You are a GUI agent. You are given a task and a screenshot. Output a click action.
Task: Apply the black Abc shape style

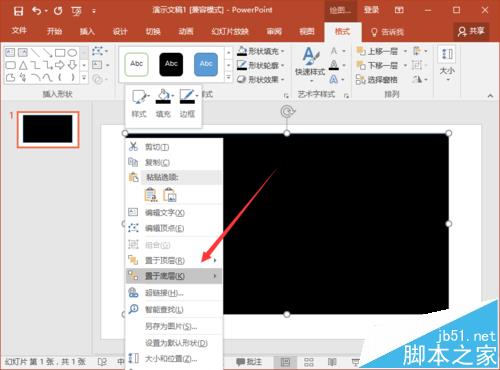171,64
